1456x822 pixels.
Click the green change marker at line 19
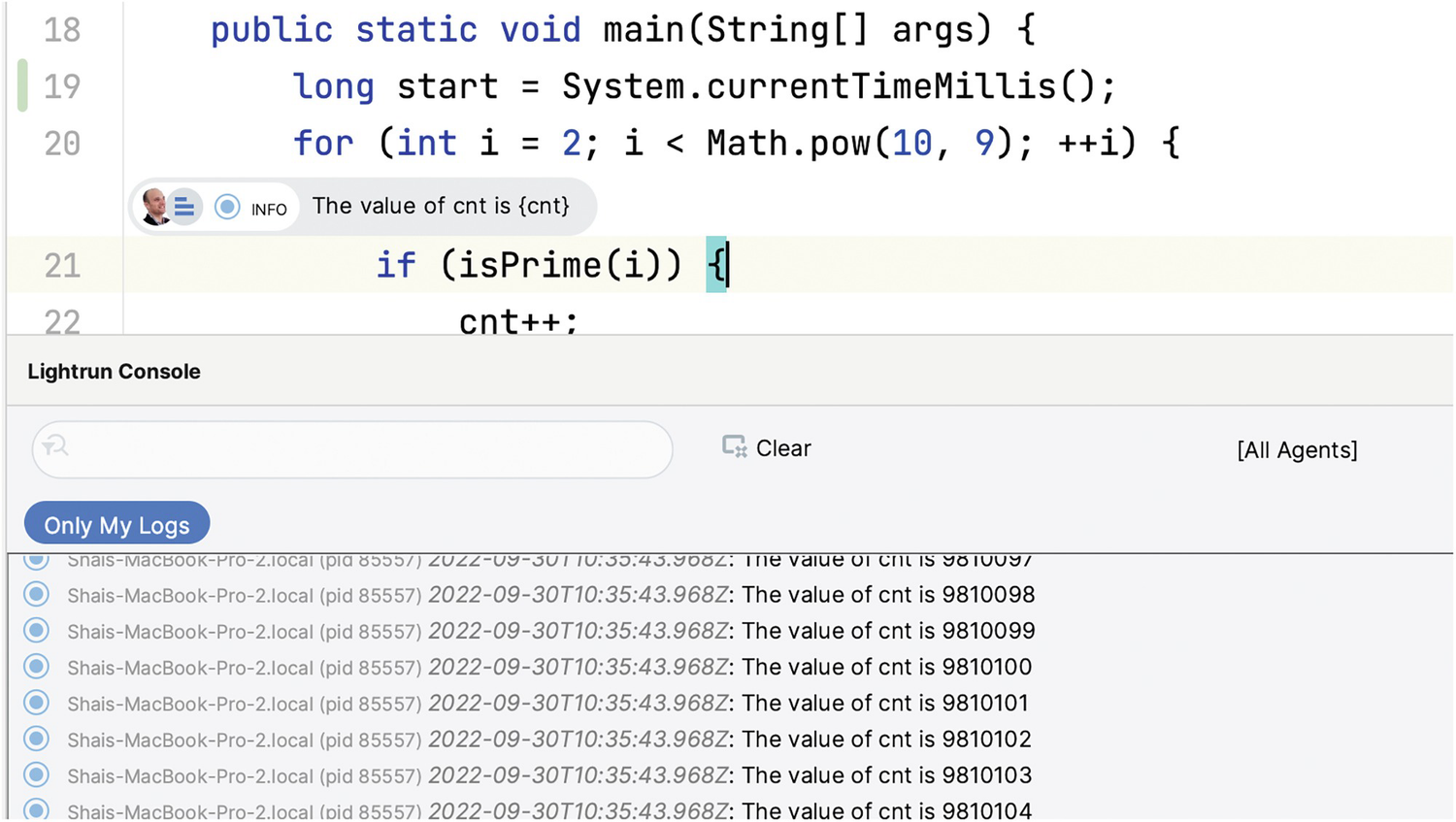click(22, 85)
